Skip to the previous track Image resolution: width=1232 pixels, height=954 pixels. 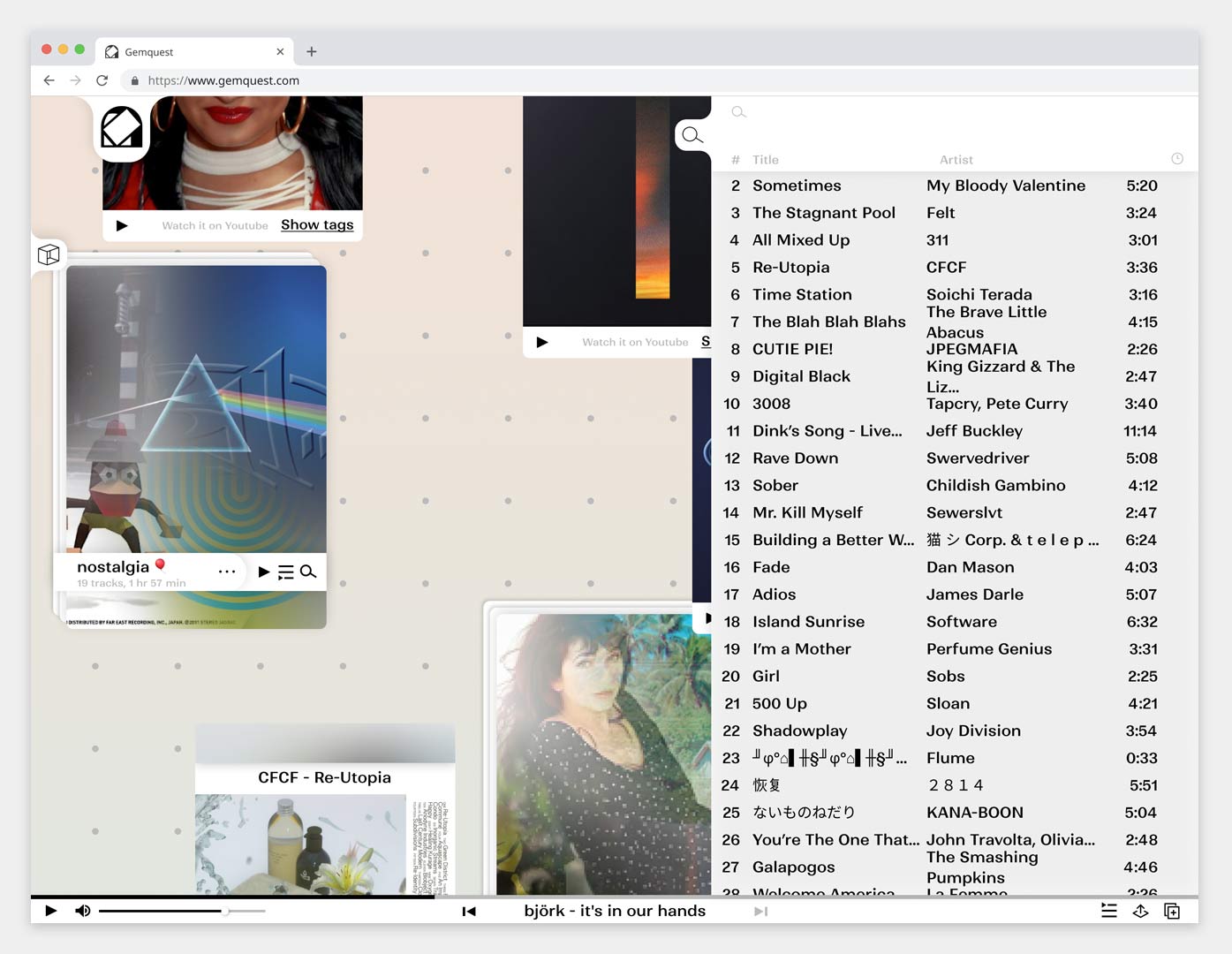(469, 912)
